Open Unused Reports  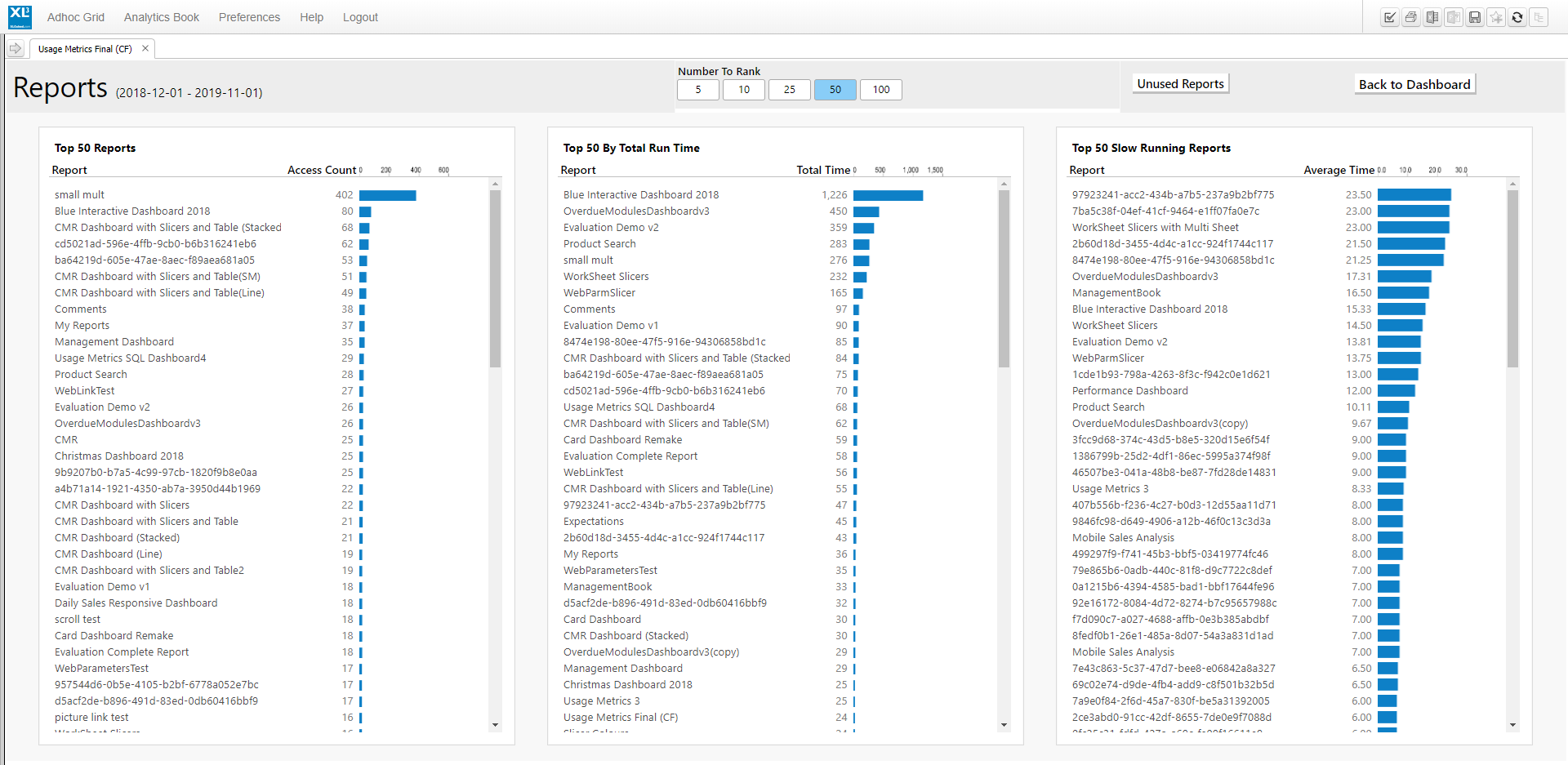[x=1179, y=83]
